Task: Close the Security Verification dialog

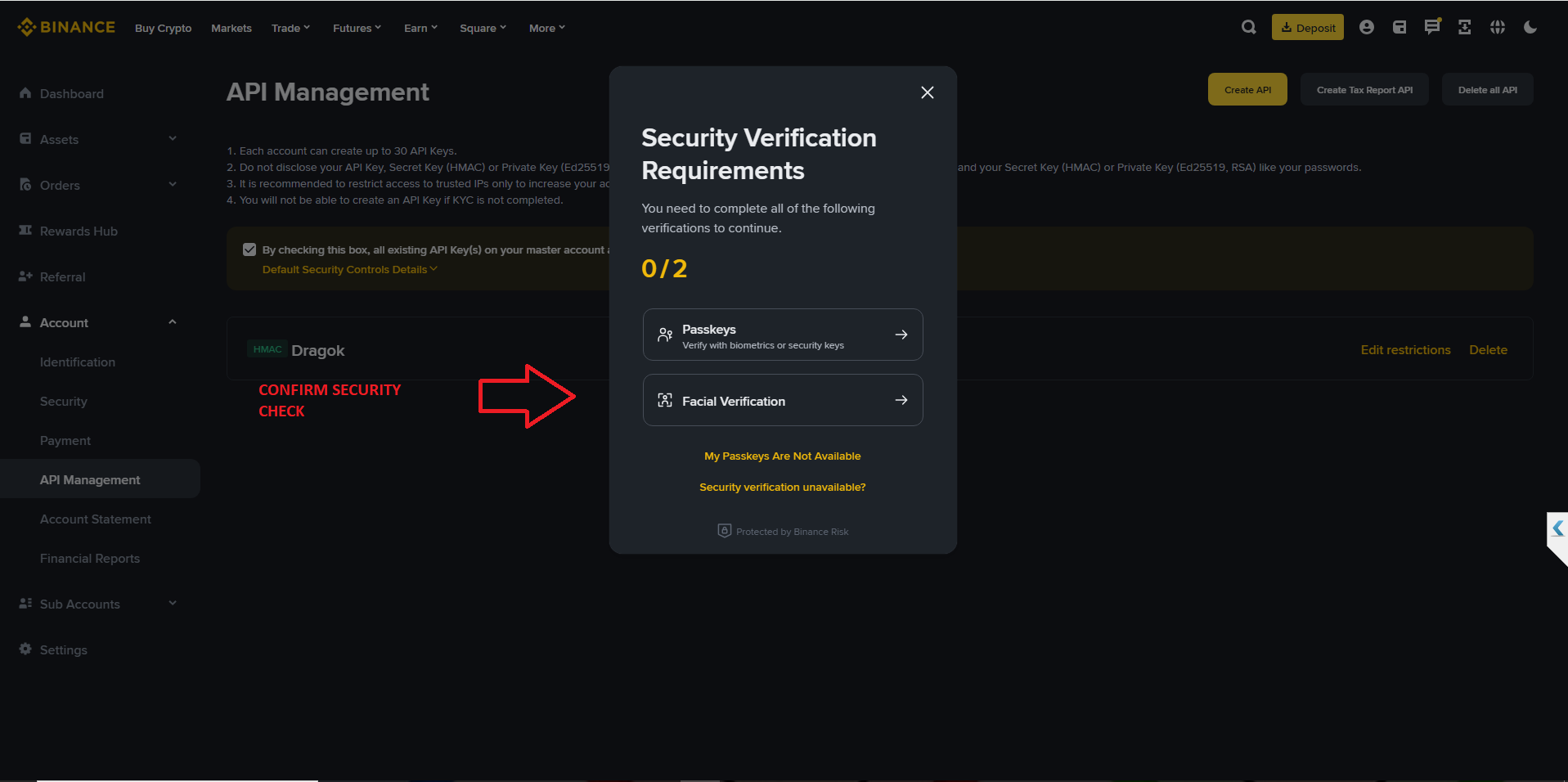Action: [x=927, y=92]
